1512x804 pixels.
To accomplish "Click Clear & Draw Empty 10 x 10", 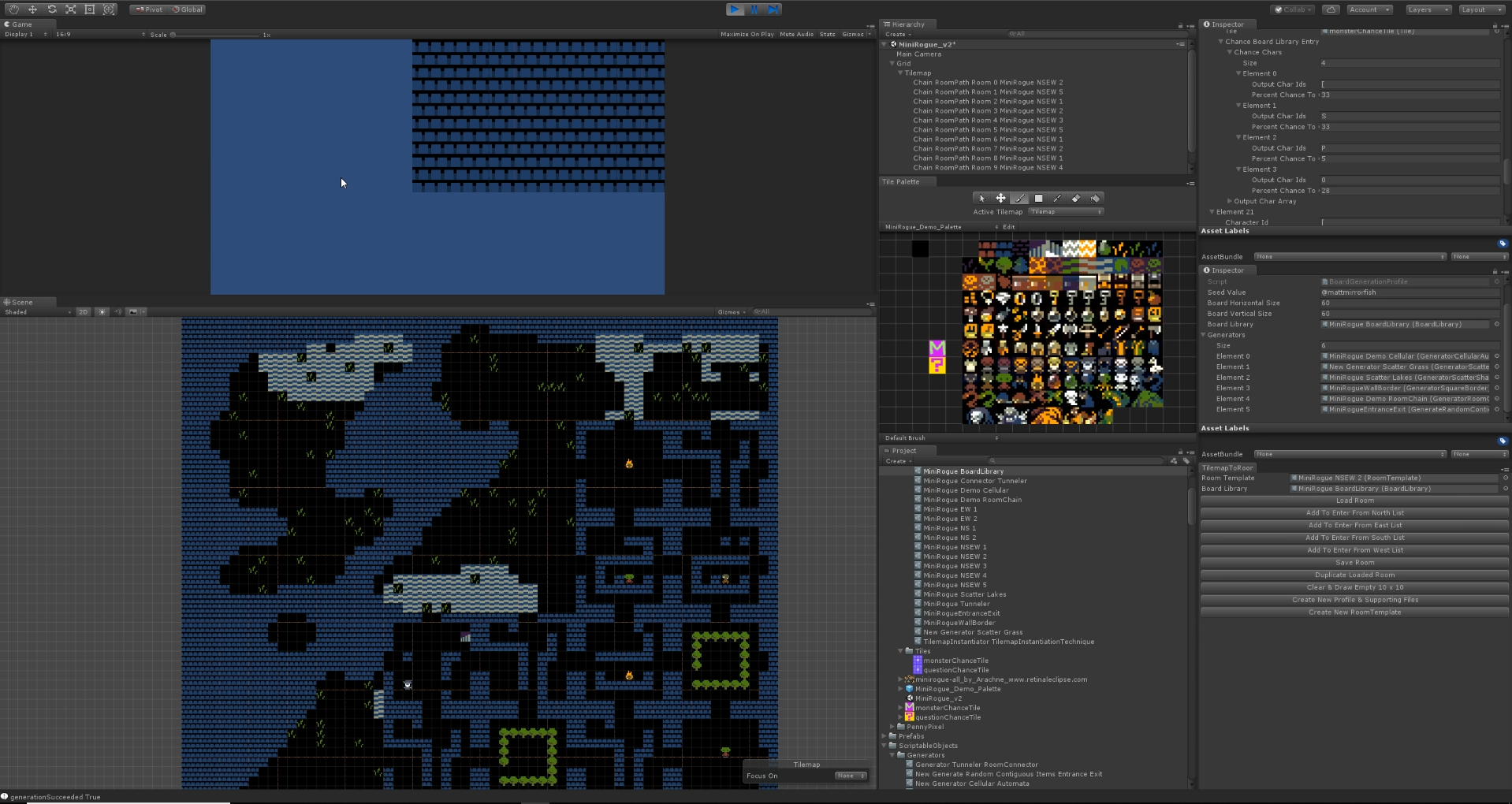I will 1354,587.
